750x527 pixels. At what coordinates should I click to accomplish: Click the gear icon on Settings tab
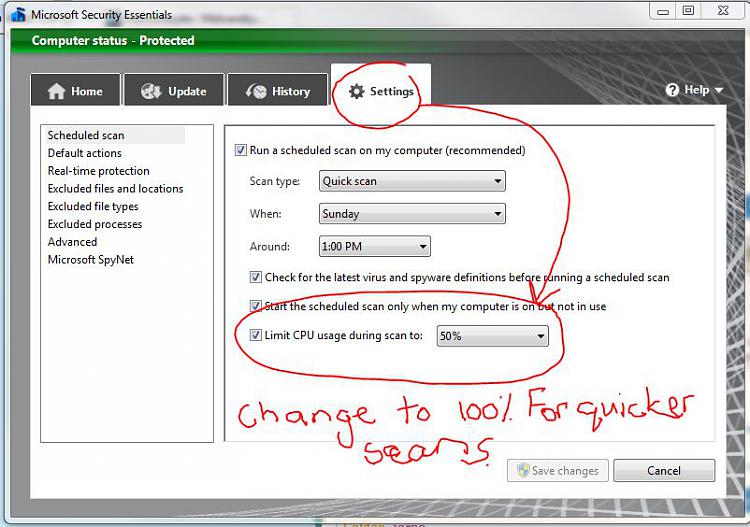pos(356,91)
